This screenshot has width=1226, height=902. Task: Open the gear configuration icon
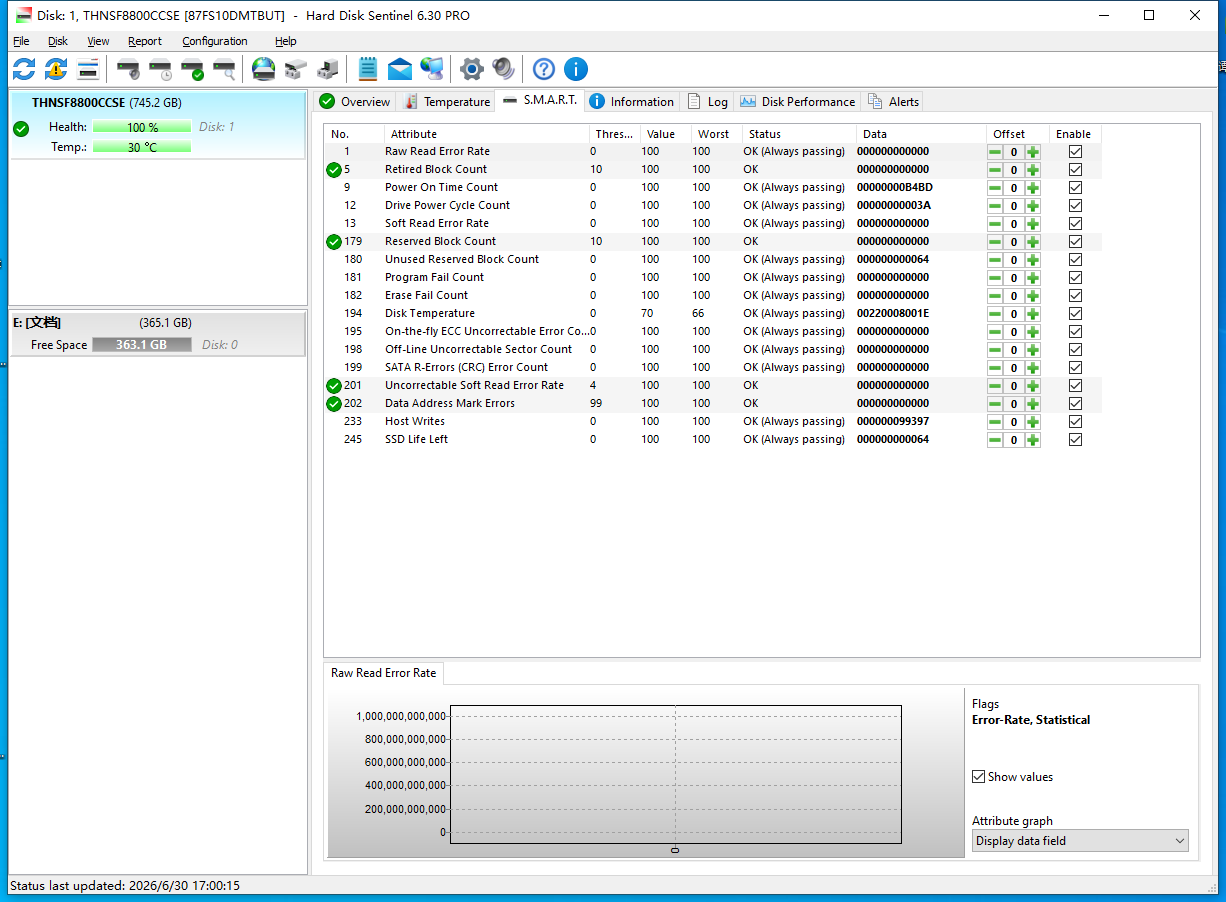[x=472, y=69]
